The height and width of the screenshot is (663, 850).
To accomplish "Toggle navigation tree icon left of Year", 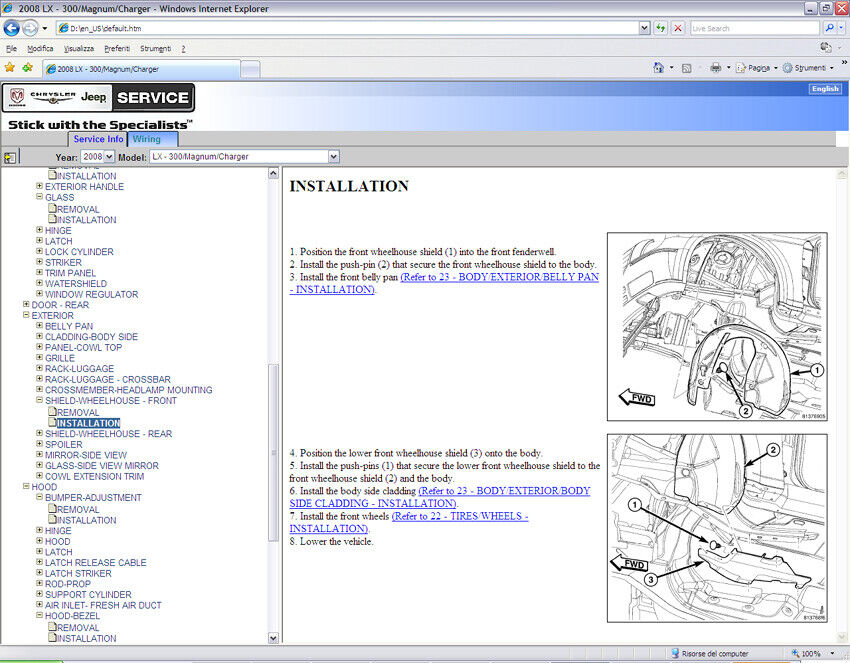I will [10, 157].
